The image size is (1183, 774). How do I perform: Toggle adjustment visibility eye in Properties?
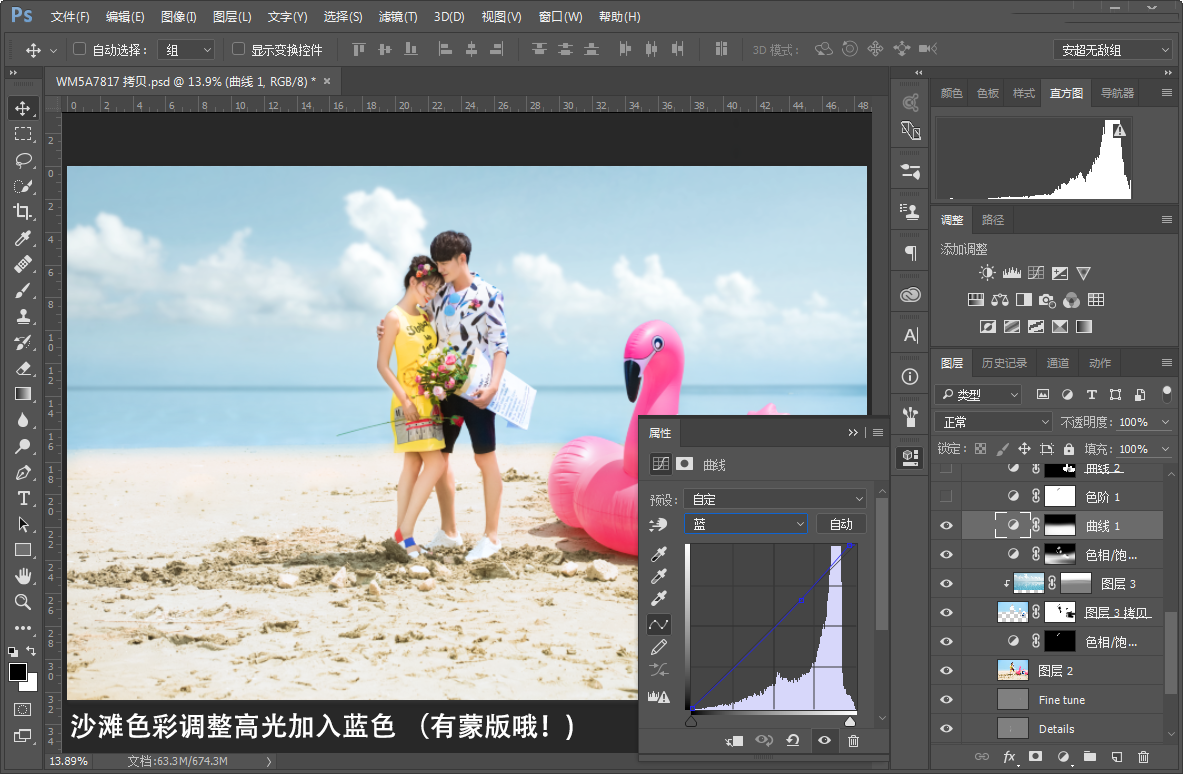[x=825, y=741]
